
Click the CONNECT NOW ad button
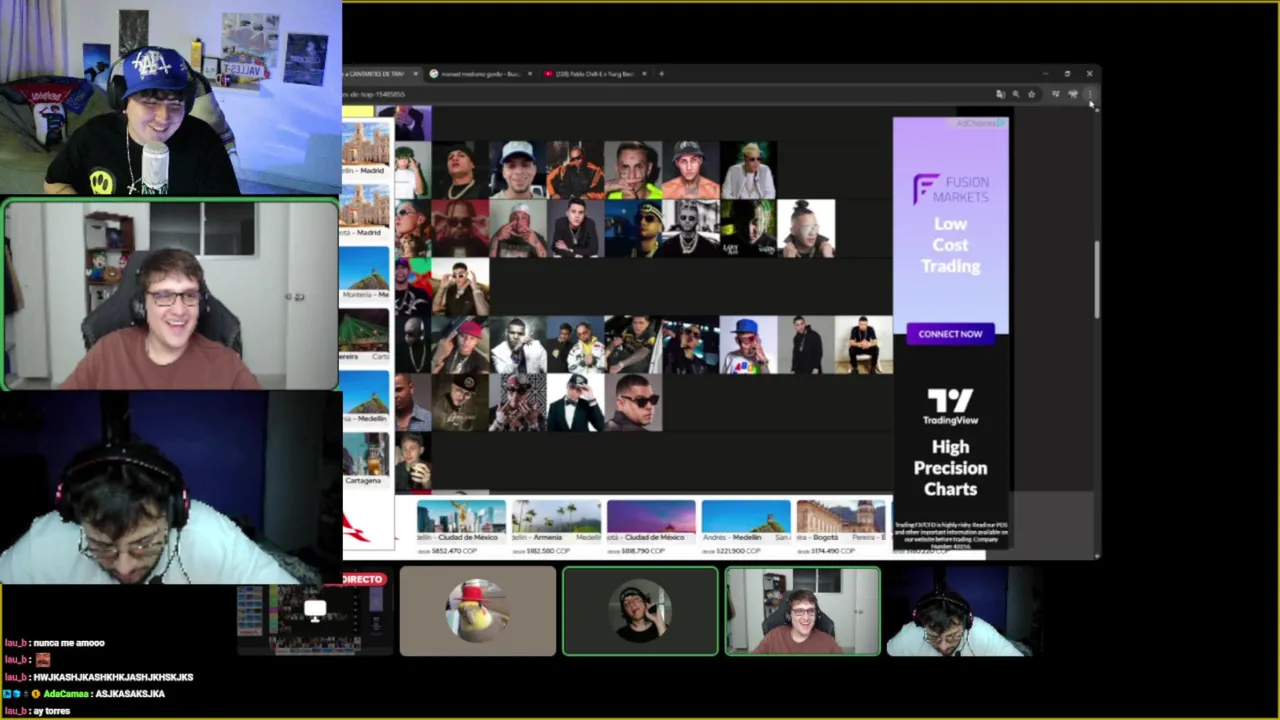tap(950, 334)
